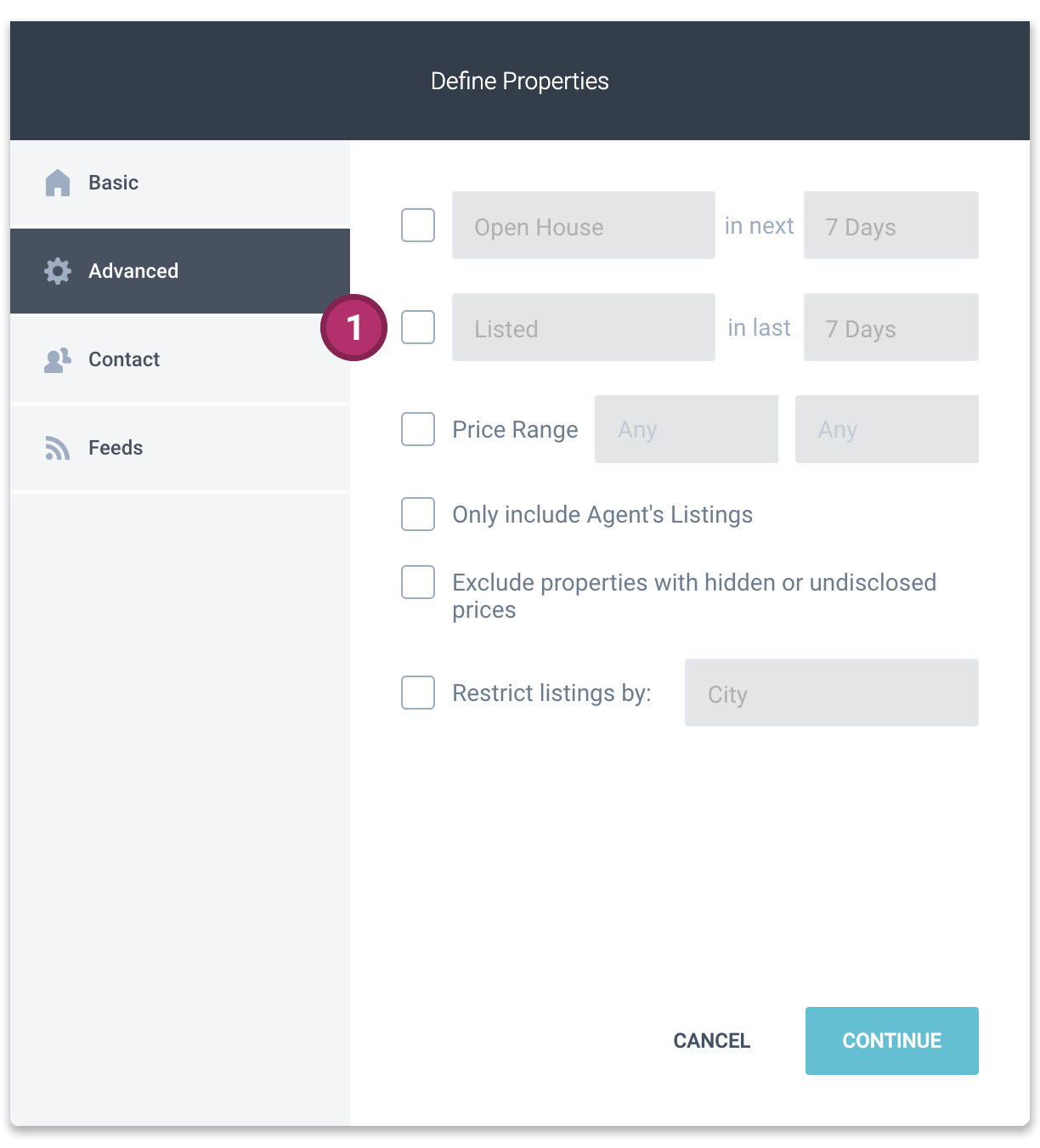The height and width of the screenshot is (1148, 1040).
Task: Open the 7 Days dropdown after 'in next'
Action: (891, 225)
